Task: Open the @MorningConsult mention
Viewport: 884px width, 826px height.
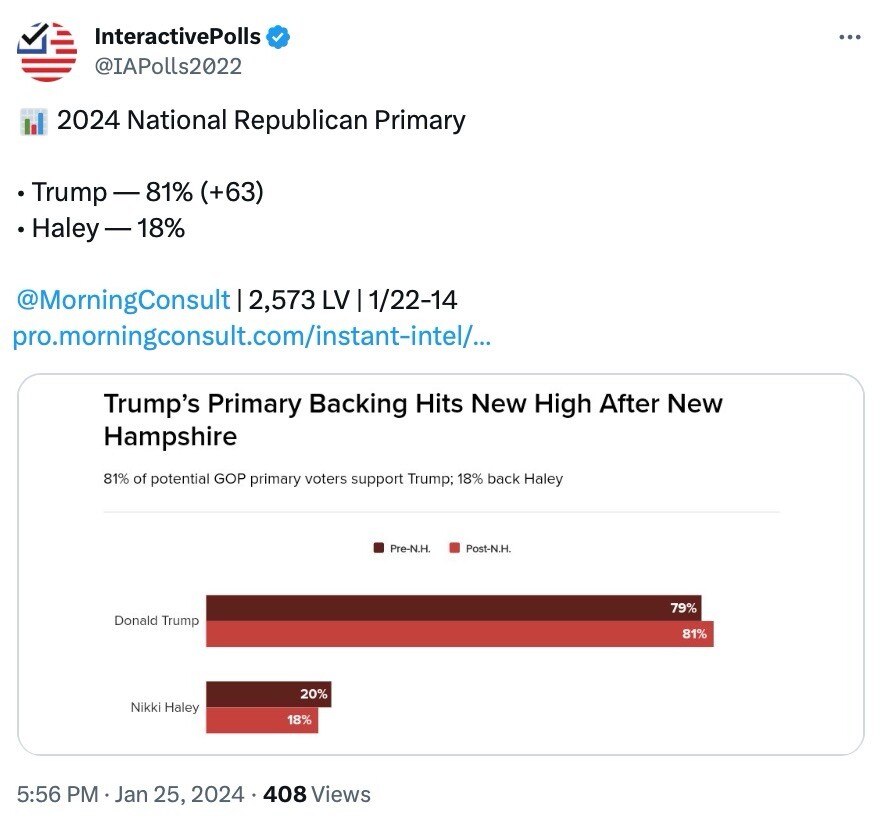Action: (x=124, y=300)
